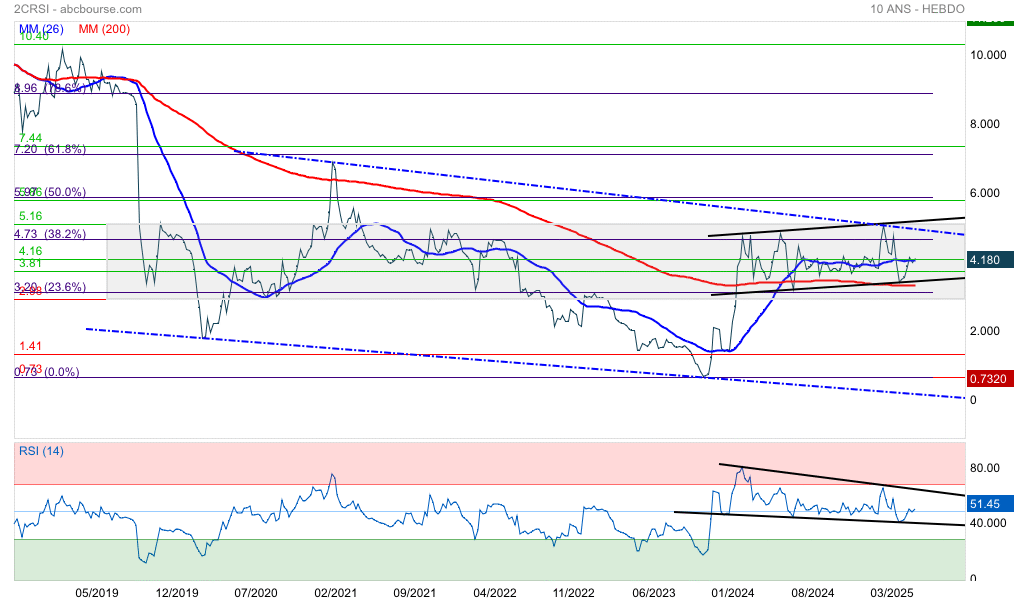Click the 7.20 (61.8%) Fibonacci label

tap(50, 149)
